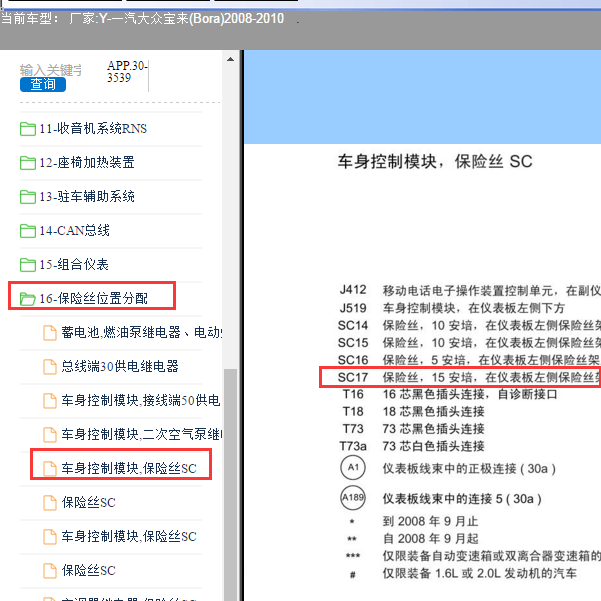
Task: Open folder icon for 15-组合仪表
Action: click(28, 264)
